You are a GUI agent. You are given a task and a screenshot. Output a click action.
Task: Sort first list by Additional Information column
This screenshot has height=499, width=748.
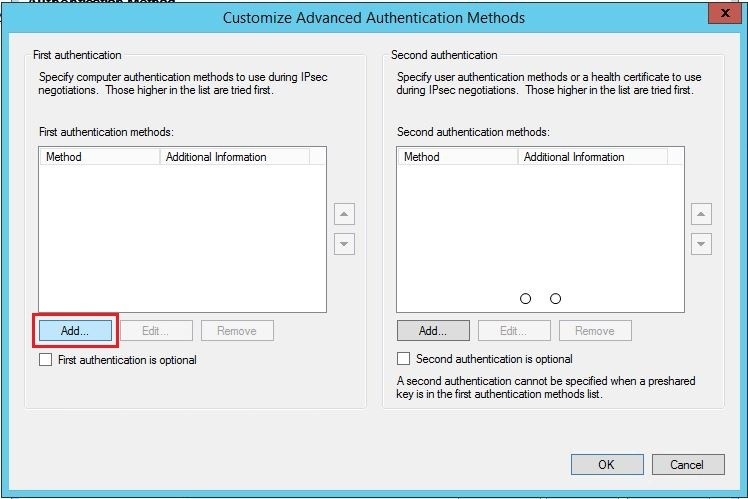(235, 156)
